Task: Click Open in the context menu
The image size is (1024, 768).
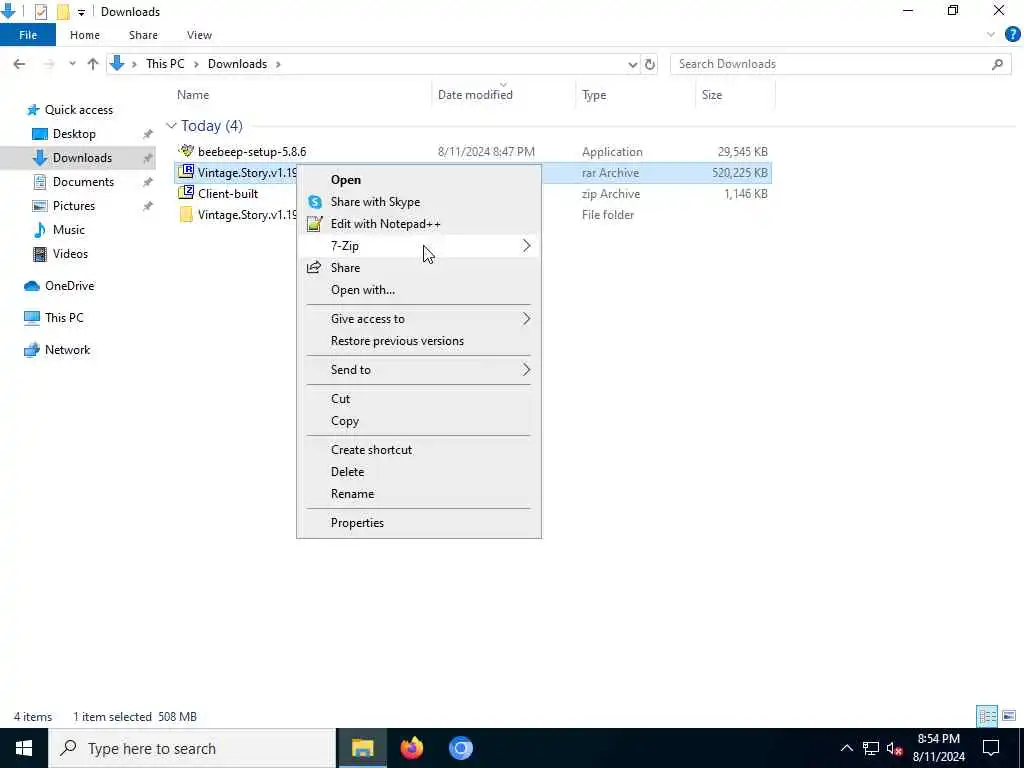Action: 419,180
